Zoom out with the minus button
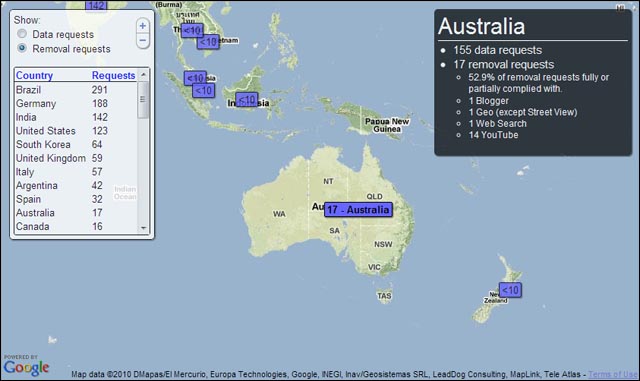Viewport: 640px width, 381px height. 142,40
